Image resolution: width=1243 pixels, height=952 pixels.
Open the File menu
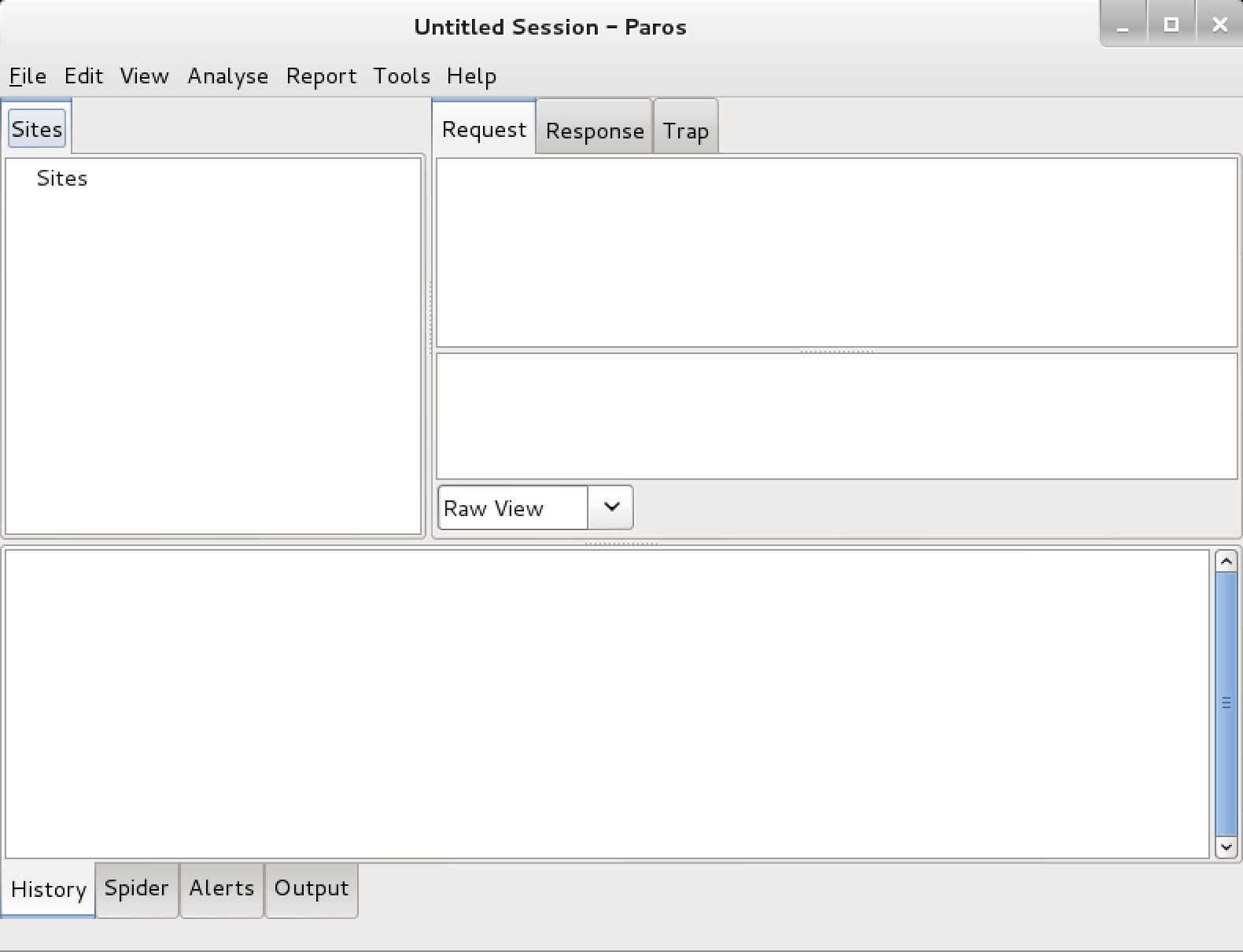pos(28,76)
